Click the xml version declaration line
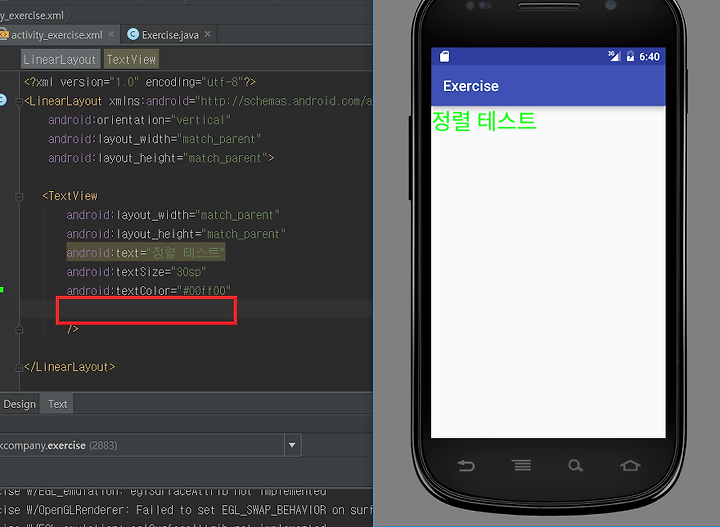The image size is (720, 527). pyautogui.click(x=140, y=82)
